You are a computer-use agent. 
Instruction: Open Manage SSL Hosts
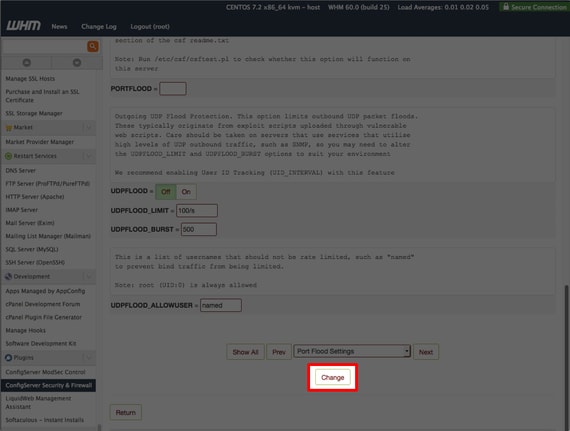[x=30, y=78]
